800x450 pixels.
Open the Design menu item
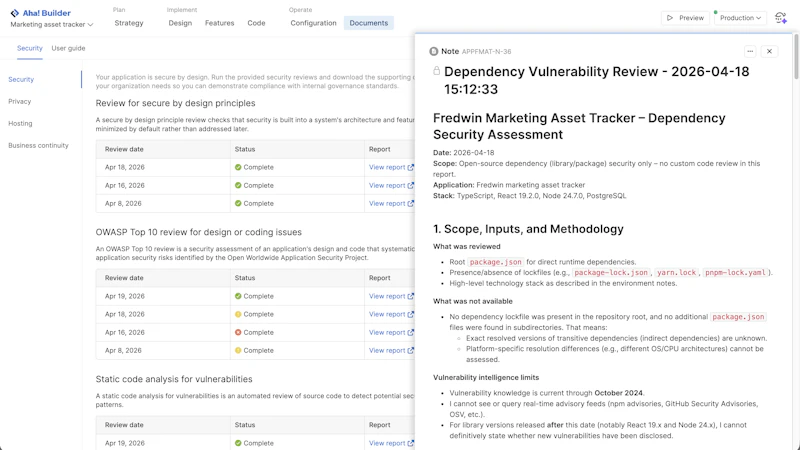[180, 23]
